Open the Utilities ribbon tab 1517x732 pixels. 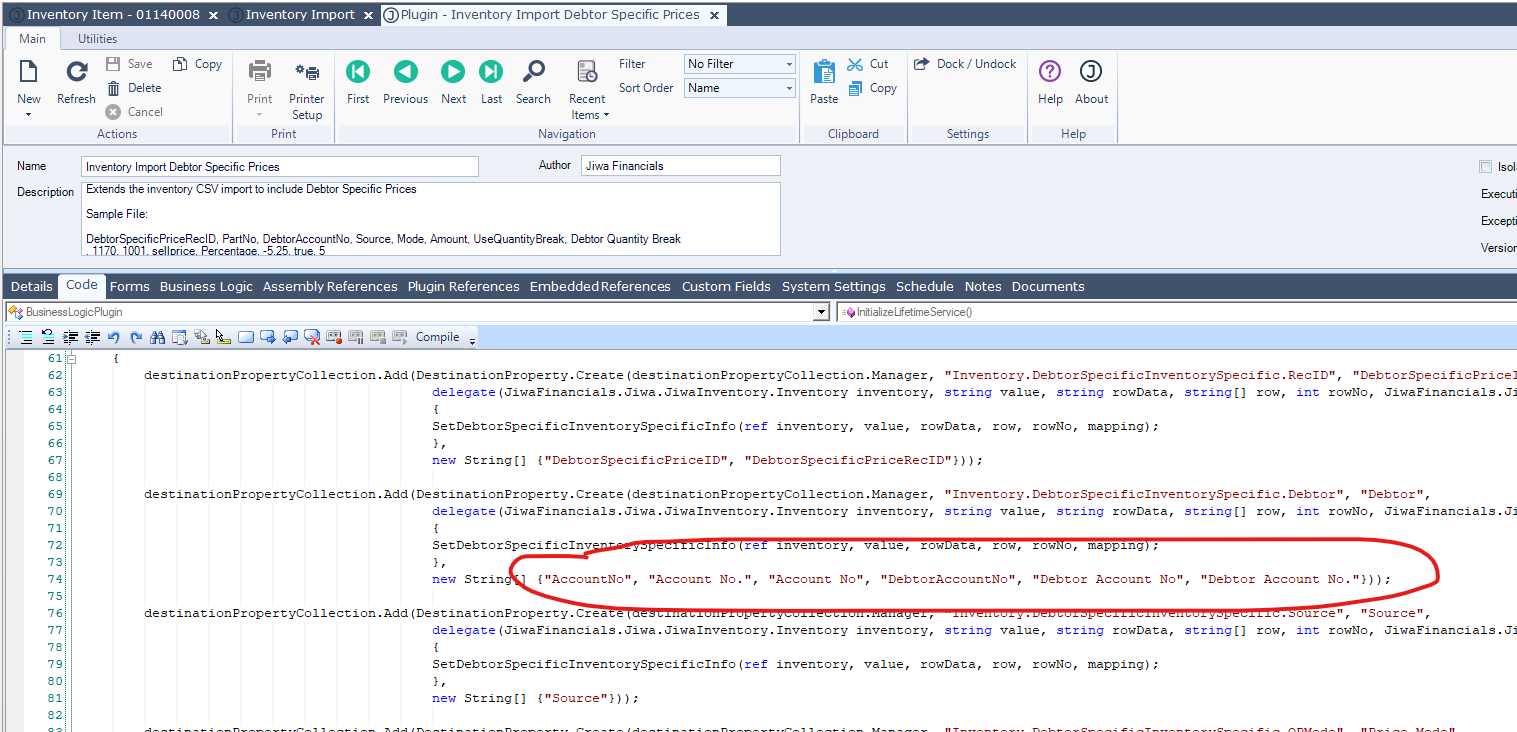pos(98,39)
